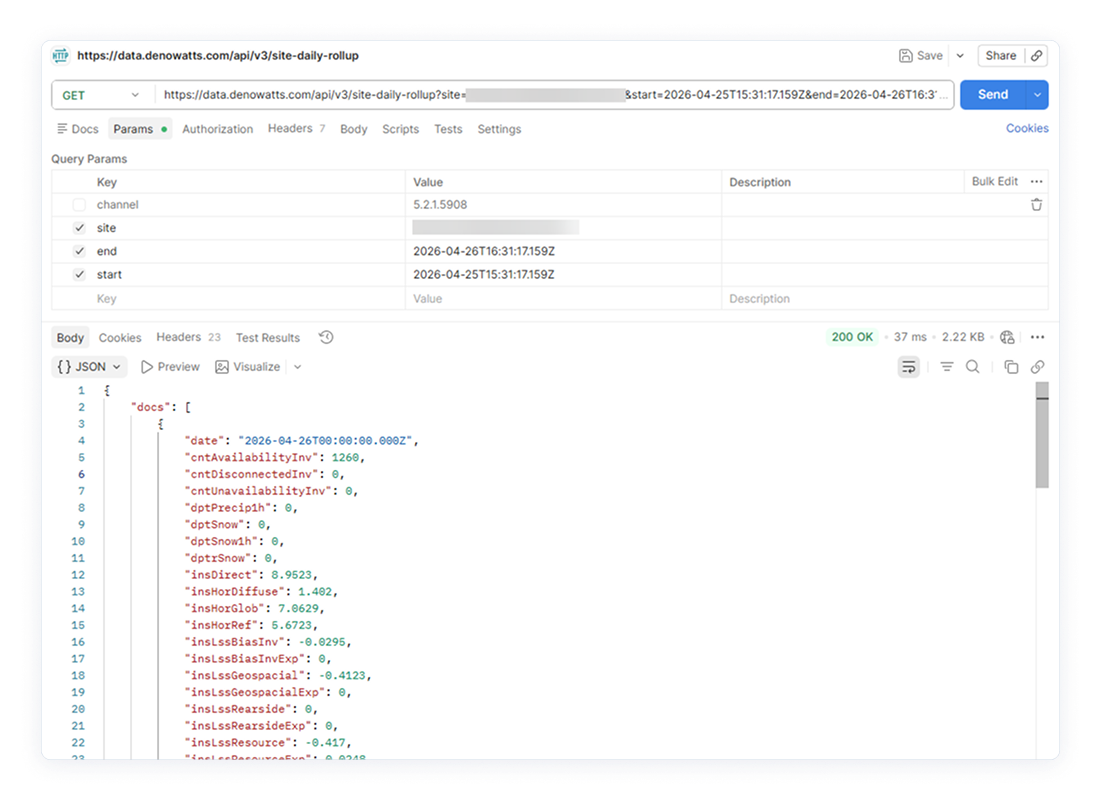Disable the start parameter checkbox

(x=79, y=275)
